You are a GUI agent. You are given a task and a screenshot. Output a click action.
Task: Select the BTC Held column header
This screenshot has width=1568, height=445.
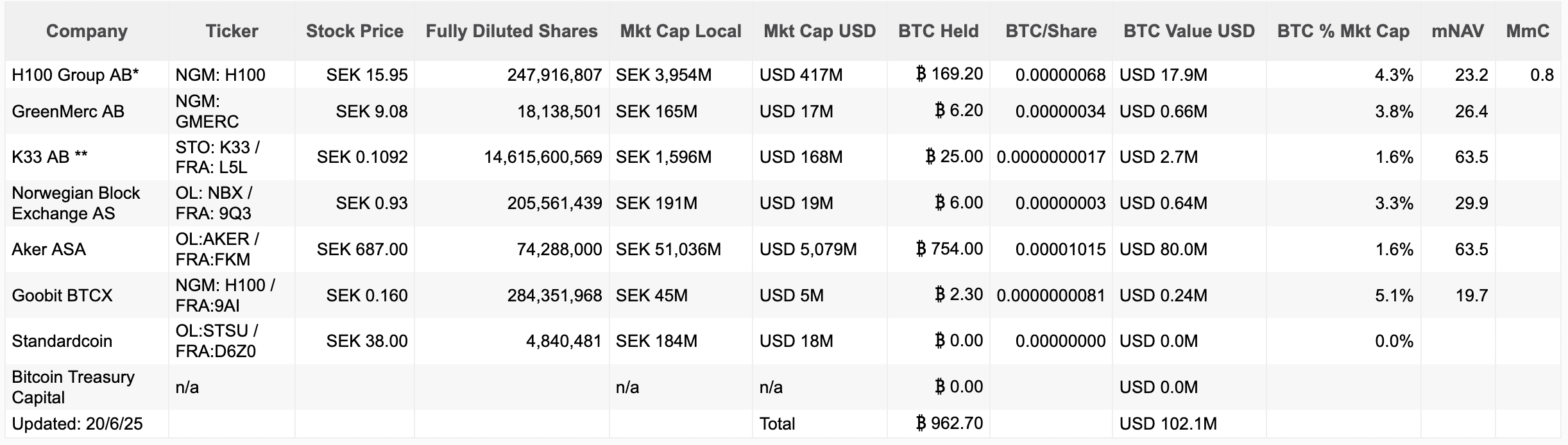pyautogui.click(x=938, y=31)
